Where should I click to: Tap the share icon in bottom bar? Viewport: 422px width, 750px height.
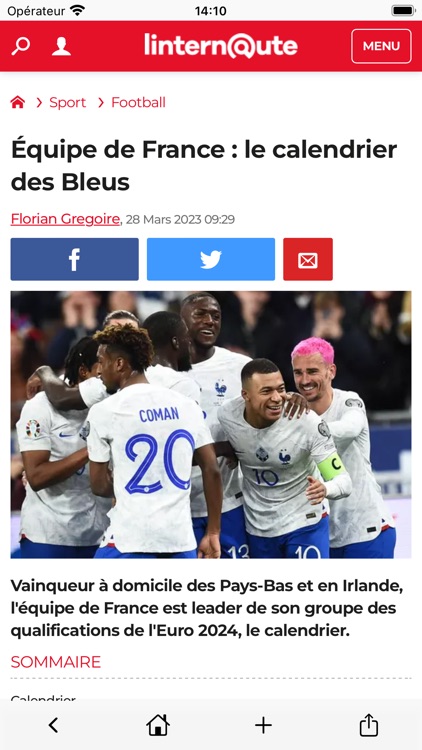(368, 725)
